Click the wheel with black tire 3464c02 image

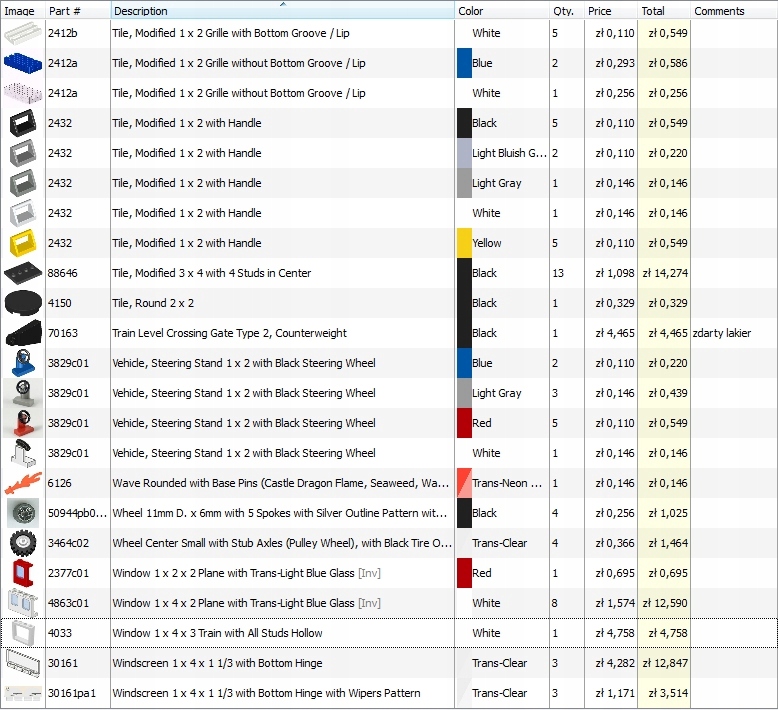click(22, 543)
